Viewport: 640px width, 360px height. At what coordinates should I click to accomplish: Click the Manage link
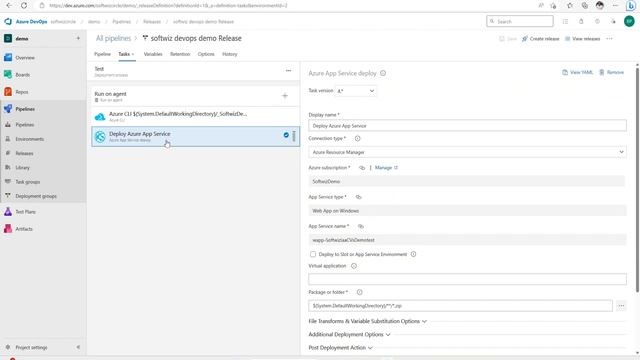pos(386,168)
